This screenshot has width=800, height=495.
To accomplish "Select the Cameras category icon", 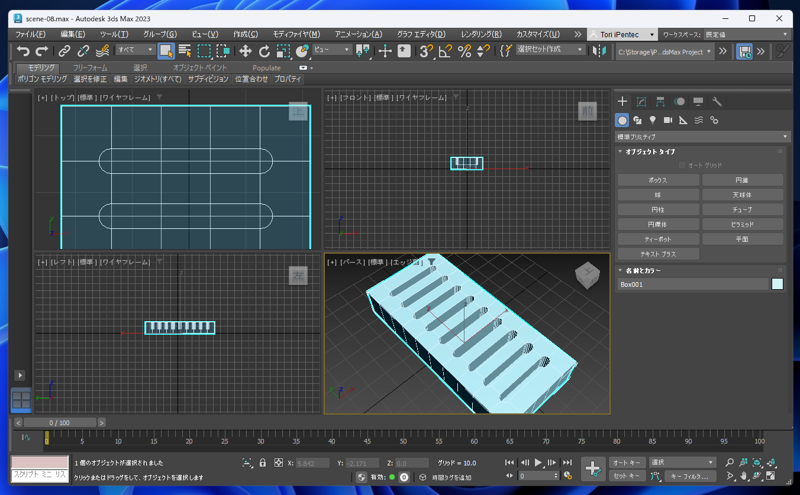I will click(668, 120).
